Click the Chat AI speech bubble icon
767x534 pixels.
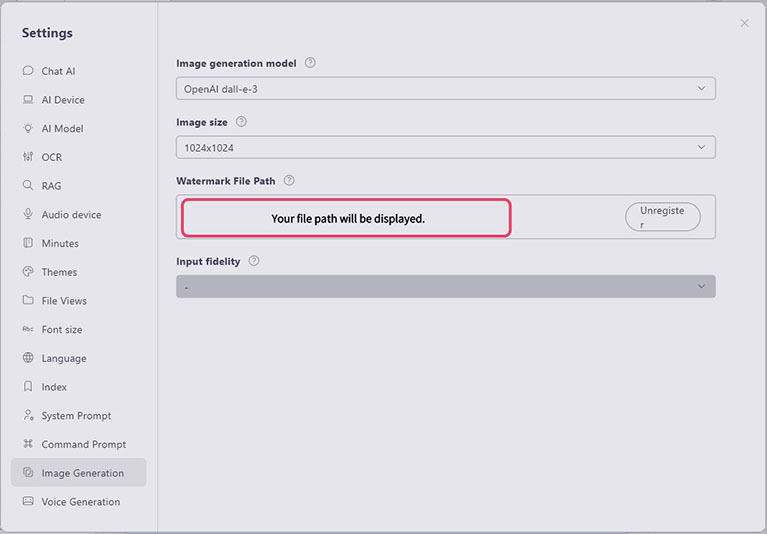click(x=28, y=71)
